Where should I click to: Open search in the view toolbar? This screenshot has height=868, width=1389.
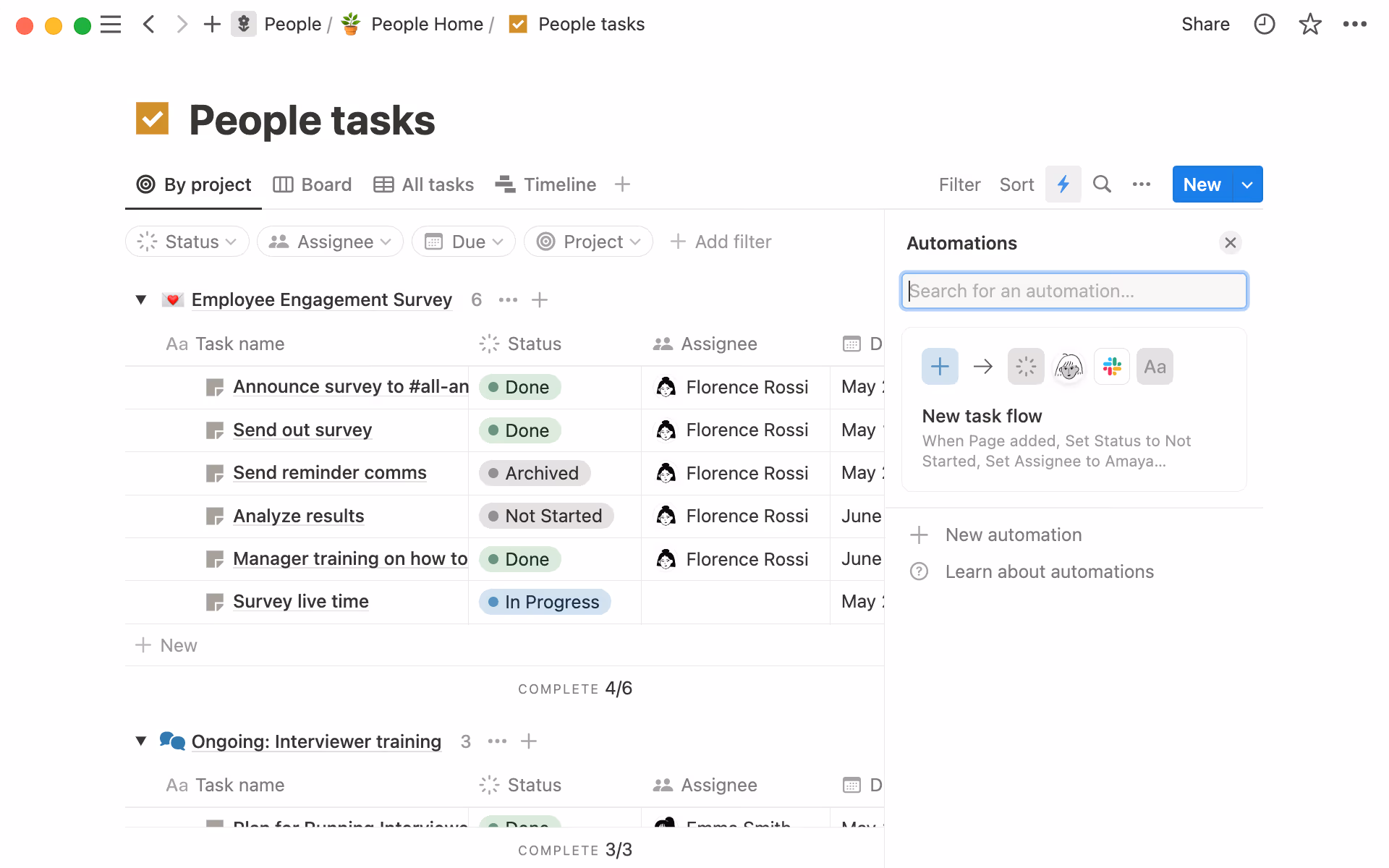tap(1101, 184)
